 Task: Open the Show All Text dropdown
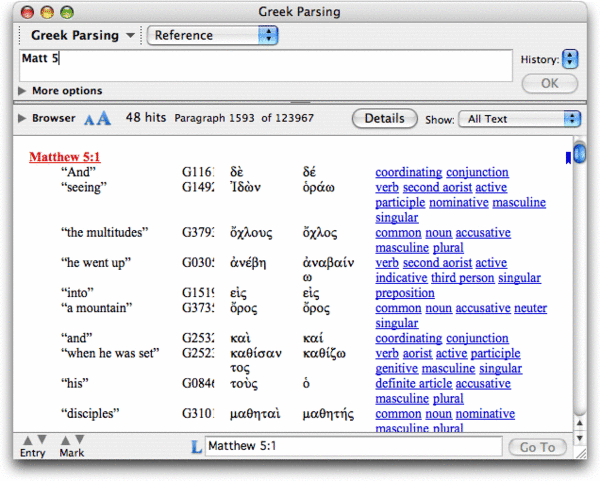519,119
